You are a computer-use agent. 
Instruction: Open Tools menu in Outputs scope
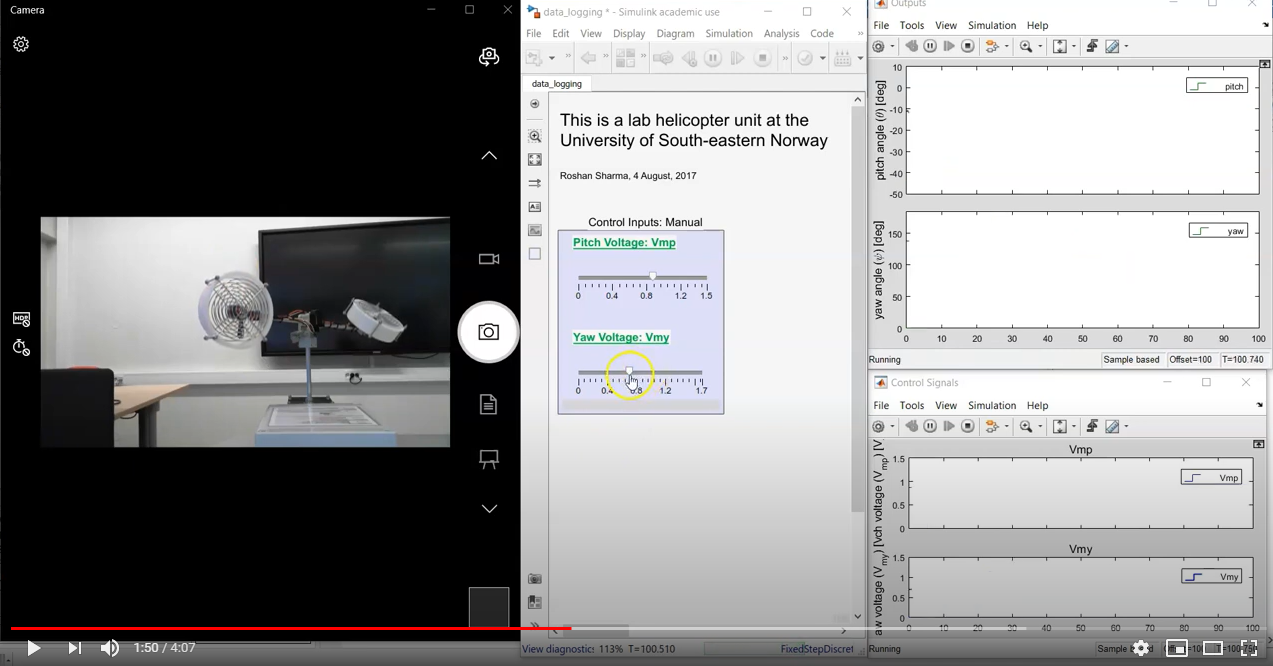pyautogui.click(x=912, y=25)
